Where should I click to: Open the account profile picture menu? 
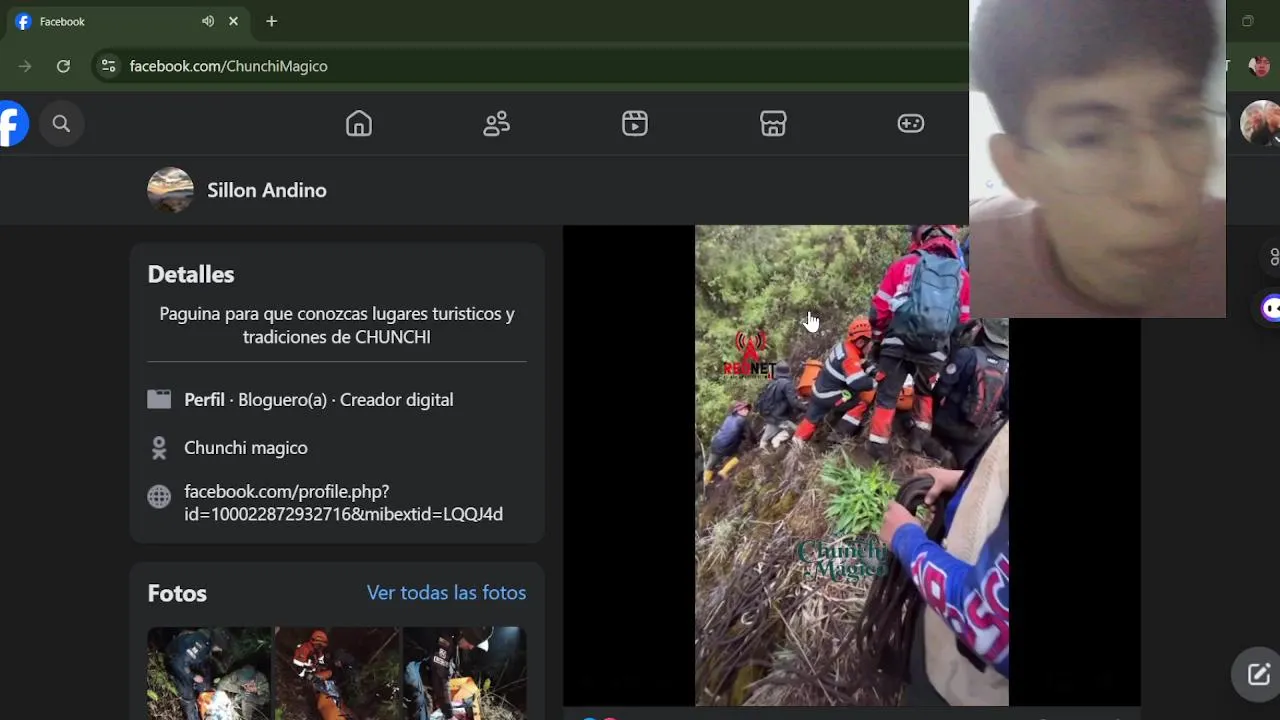[x=1260, y=123]
